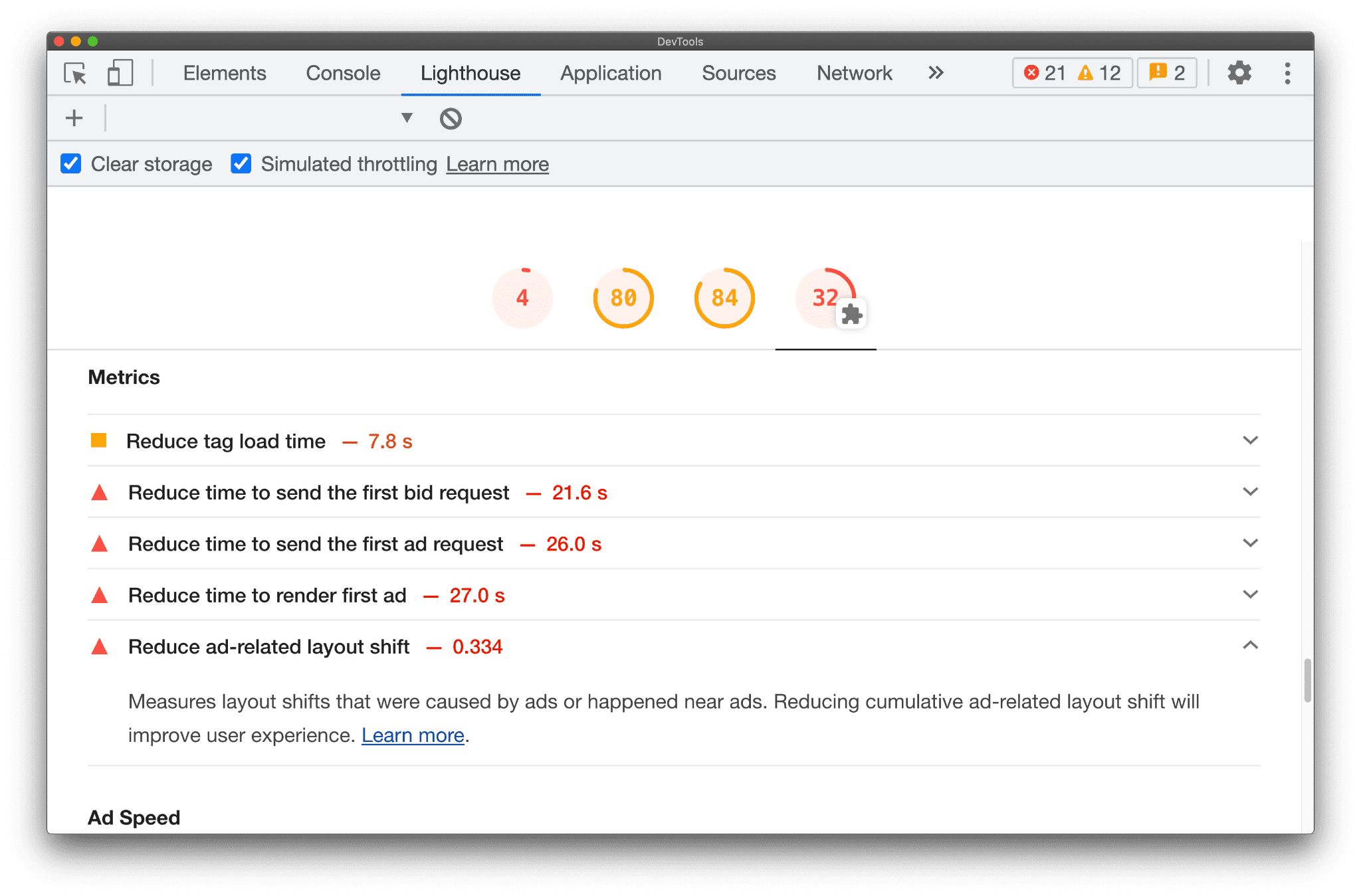Screen dimensions: 1361x896
Task: Toggle Clear storage checkbox
Action: pos(72,164)
